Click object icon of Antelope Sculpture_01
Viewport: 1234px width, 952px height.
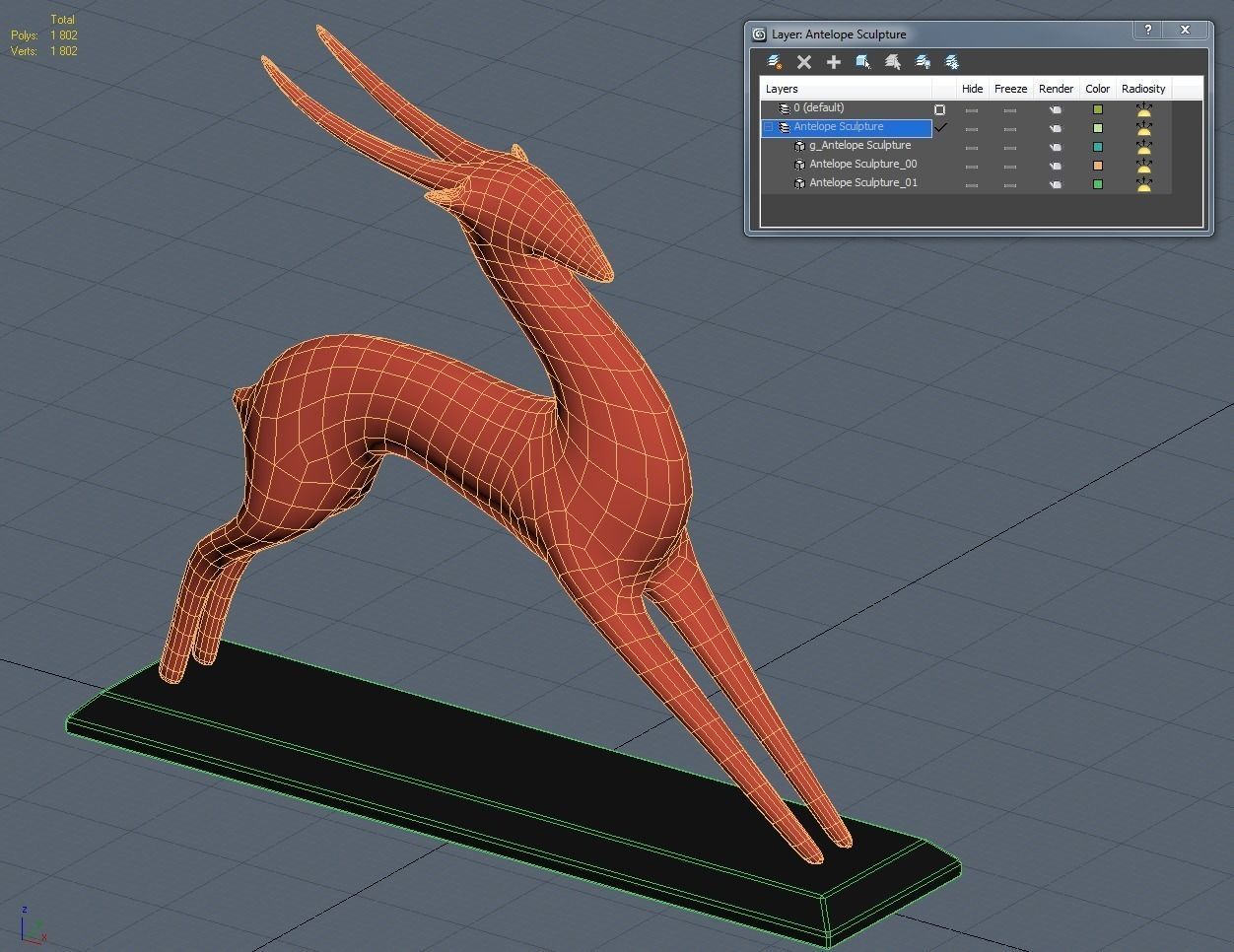(799, 183)
